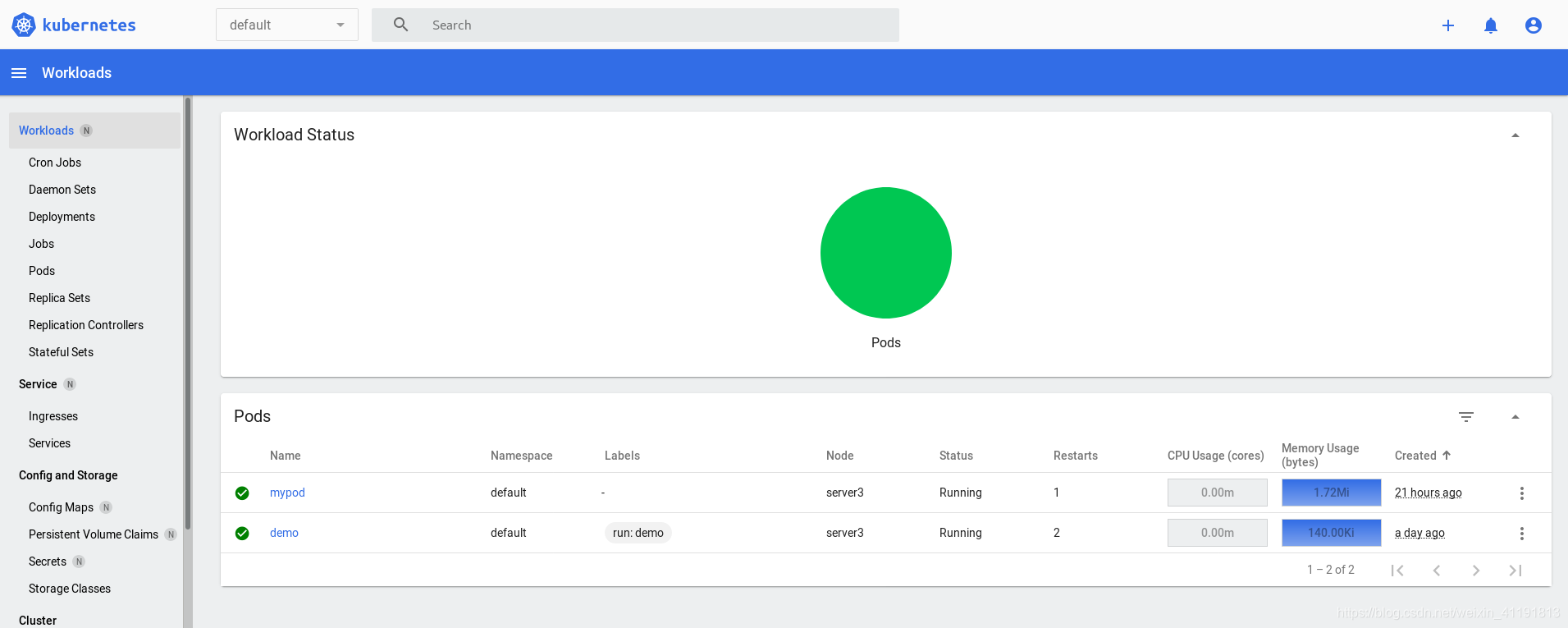Click green status check for mypod
1568x628 pixels.
(242, 493)
